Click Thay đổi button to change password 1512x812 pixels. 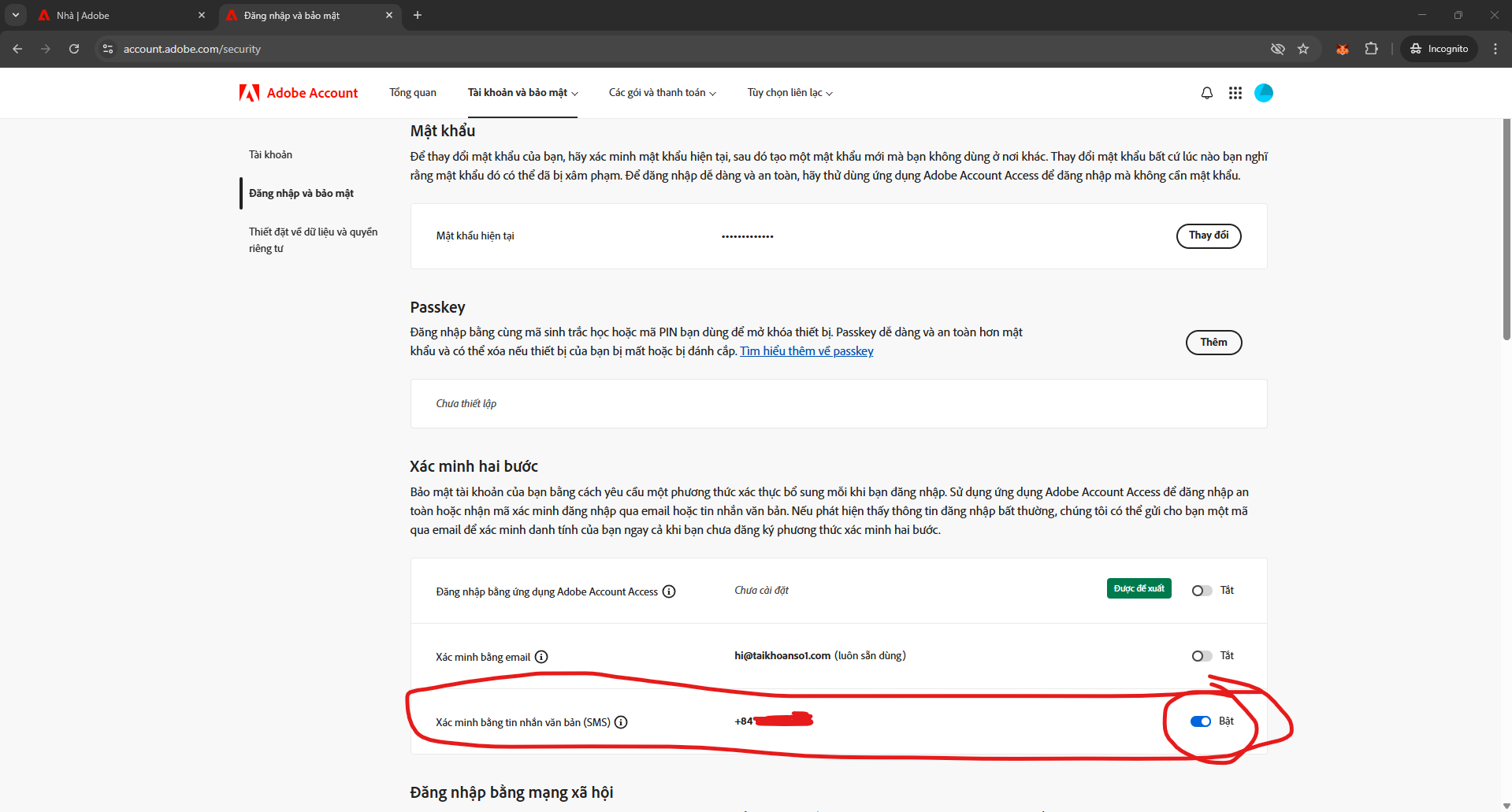[1208, 235]
